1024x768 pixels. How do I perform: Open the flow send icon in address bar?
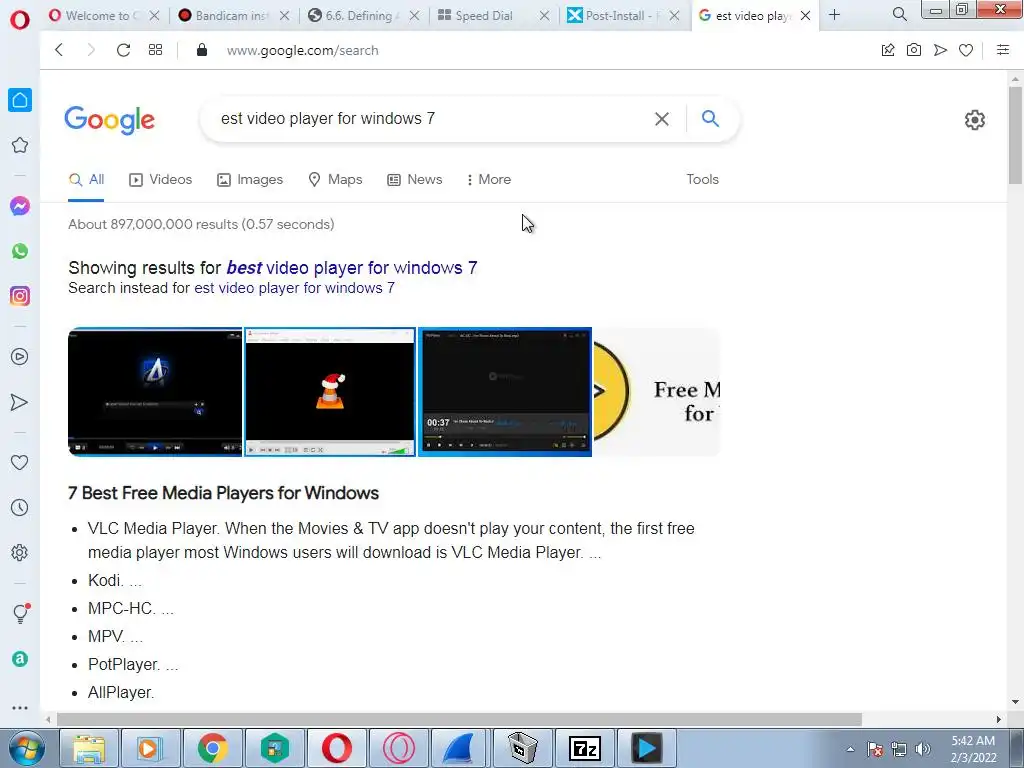[x=940, y=50]
